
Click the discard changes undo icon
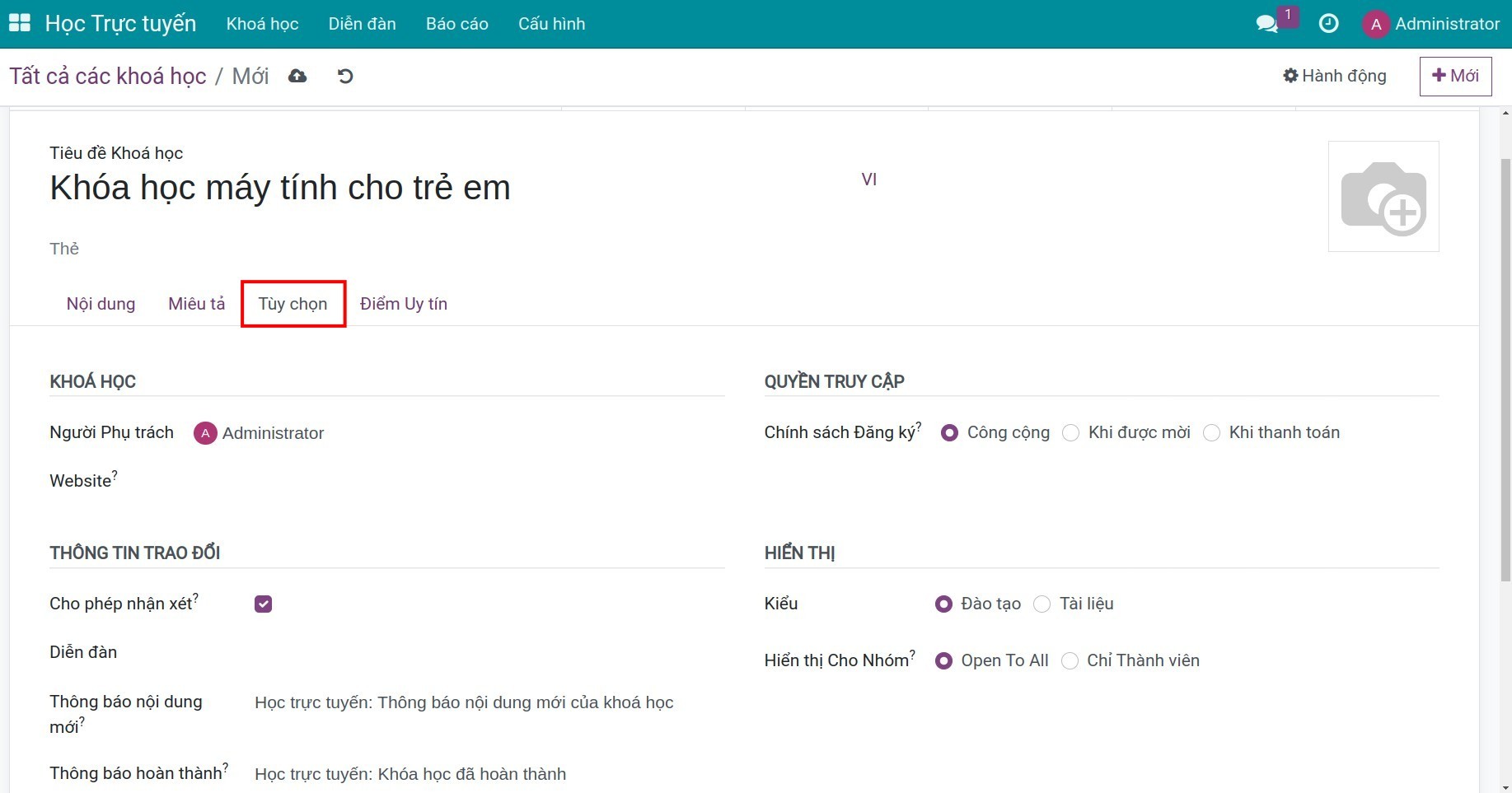345,77
